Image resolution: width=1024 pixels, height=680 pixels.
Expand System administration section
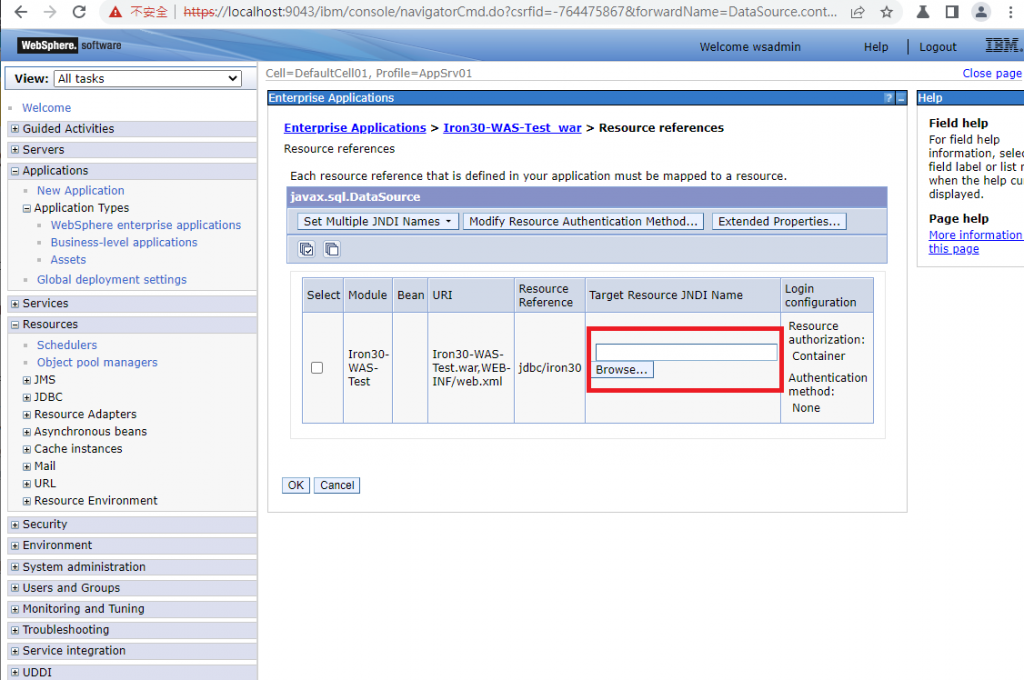point(15,567)
